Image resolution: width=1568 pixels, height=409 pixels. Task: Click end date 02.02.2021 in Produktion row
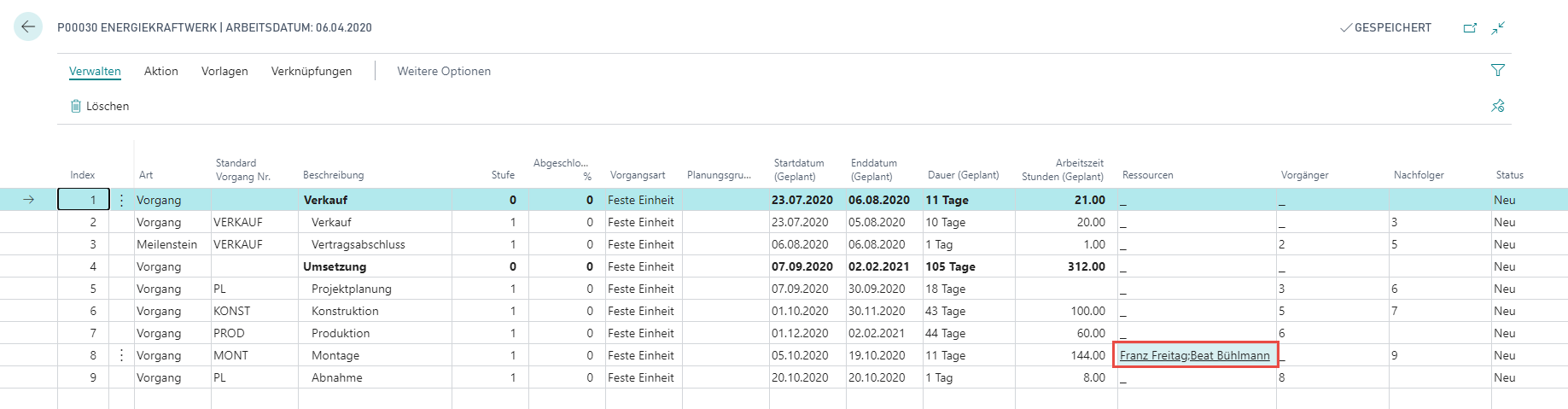[884, 333]
